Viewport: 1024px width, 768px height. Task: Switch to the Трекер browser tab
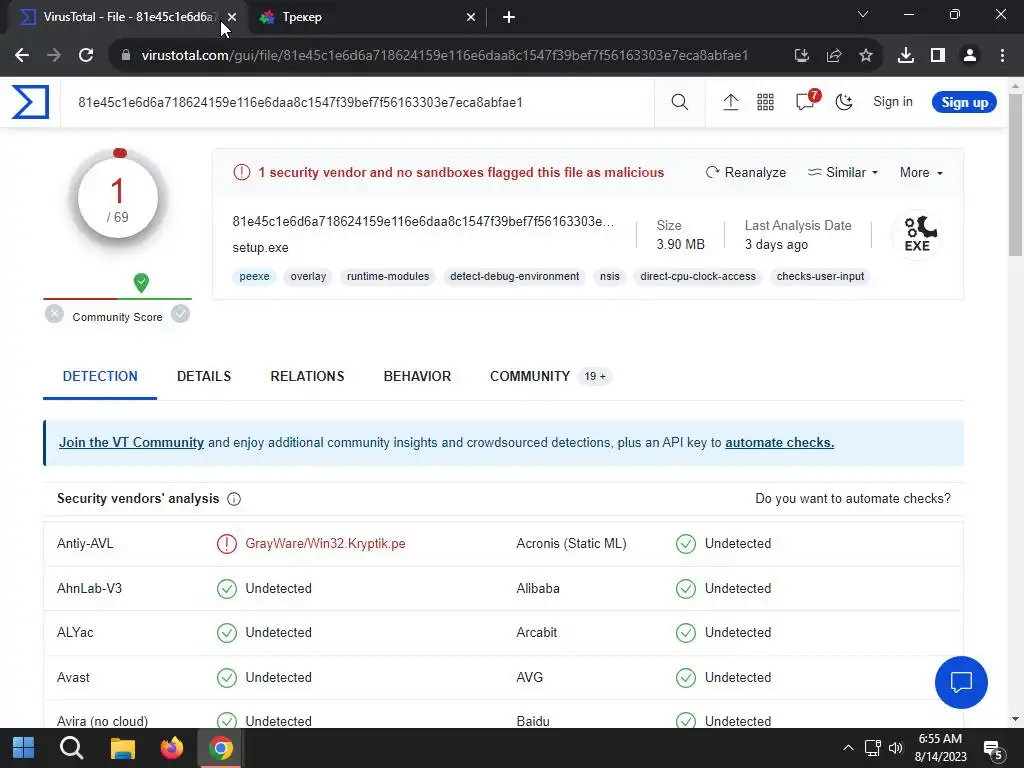pyautogui.click(x=366, y=17)
